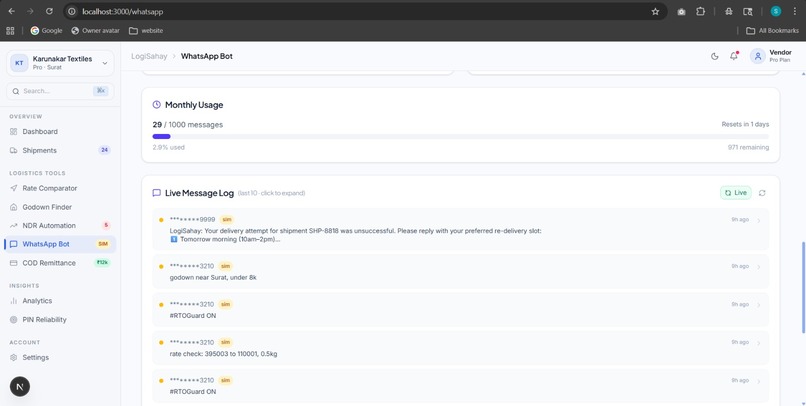Open Settings under Account

60,358
